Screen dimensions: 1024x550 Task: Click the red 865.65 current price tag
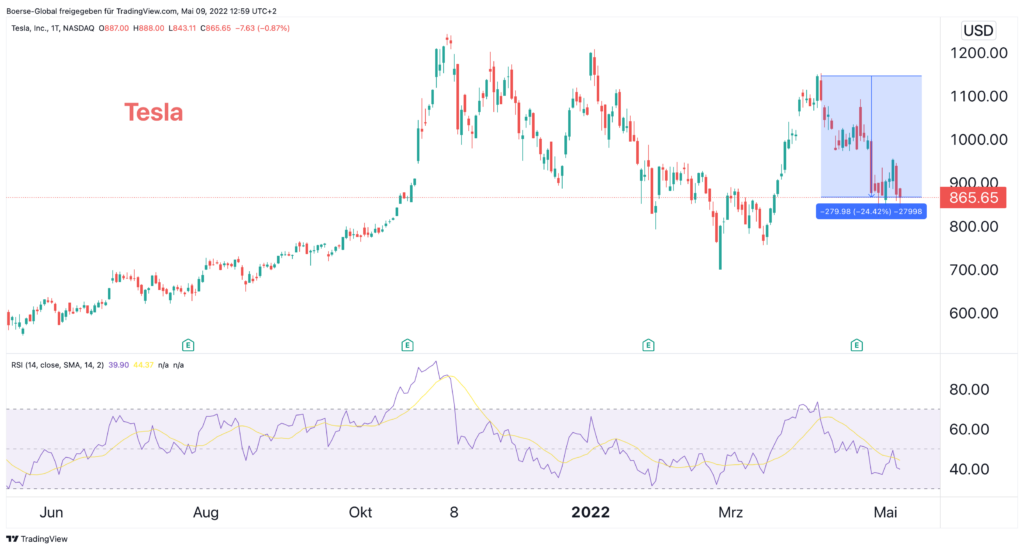972,198
